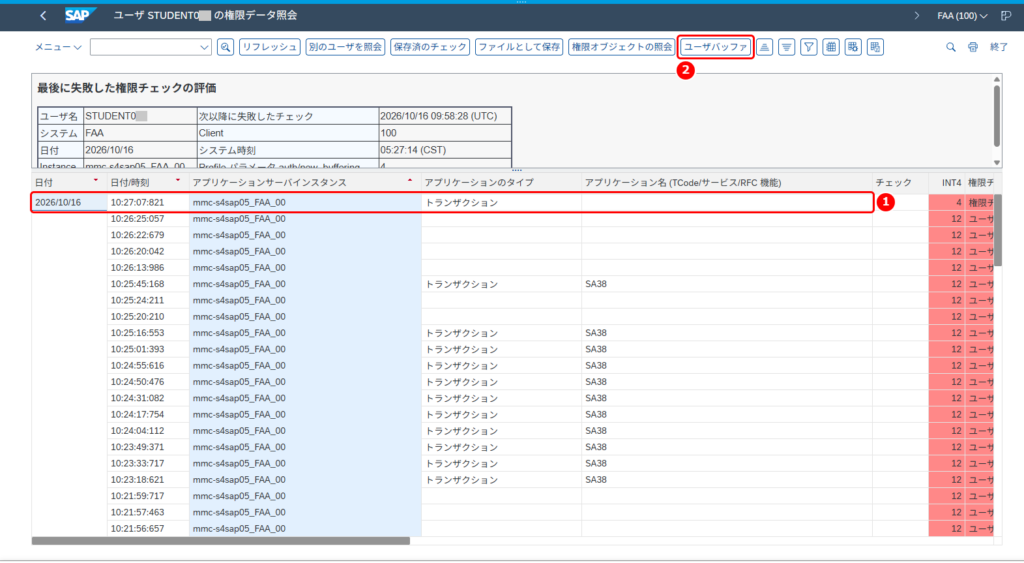Click SA38 in the 10:25:45:168 row
Image resolution: width=1024 pixels, height=563 pixels.
point(596,284)
